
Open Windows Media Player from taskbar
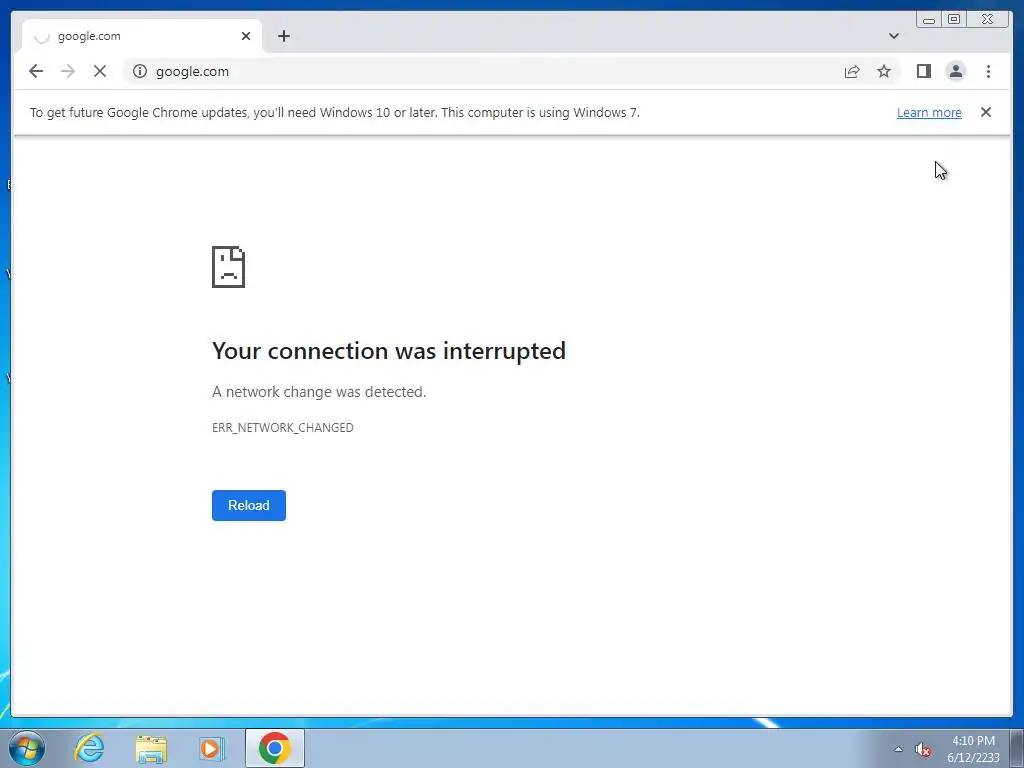[x=211, y=748]
